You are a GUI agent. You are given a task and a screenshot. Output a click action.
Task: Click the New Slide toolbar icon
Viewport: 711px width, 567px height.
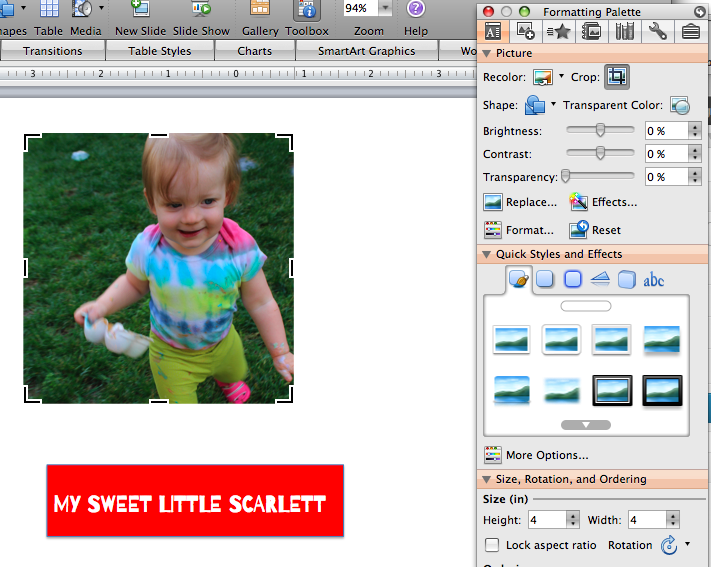click(140, 10)
